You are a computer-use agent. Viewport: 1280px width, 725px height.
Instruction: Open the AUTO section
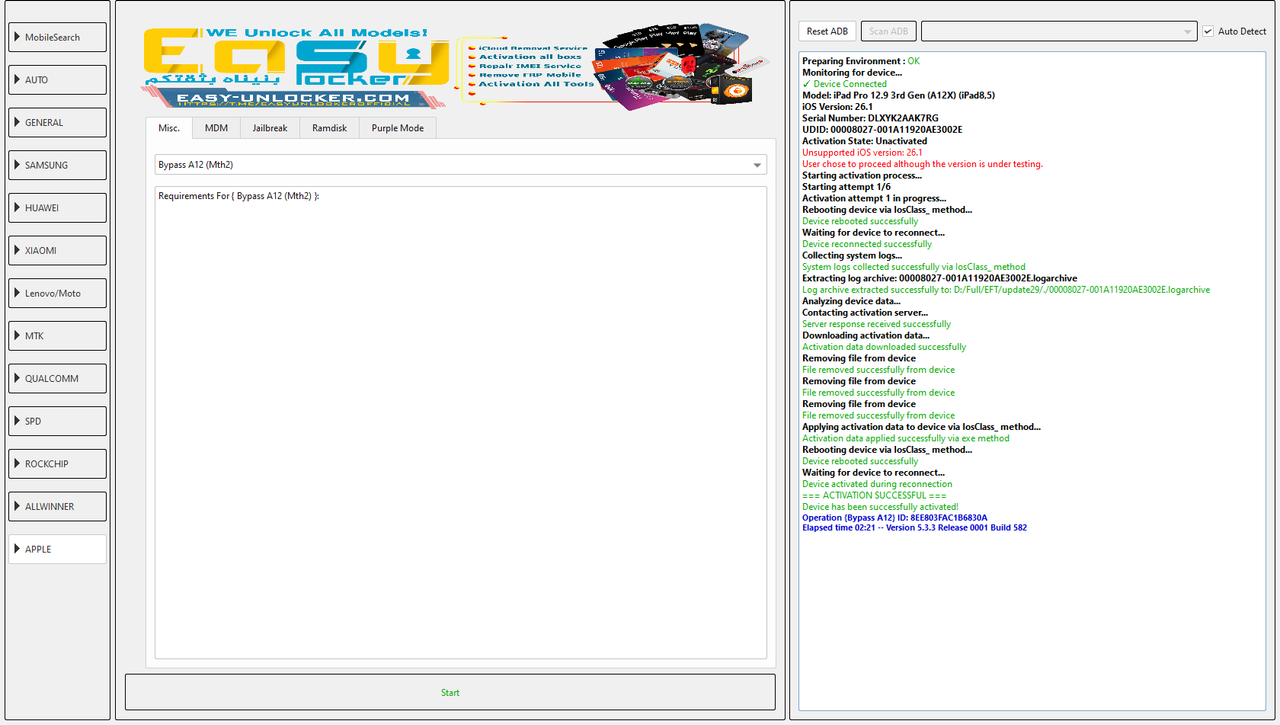(x=58, y=80)
